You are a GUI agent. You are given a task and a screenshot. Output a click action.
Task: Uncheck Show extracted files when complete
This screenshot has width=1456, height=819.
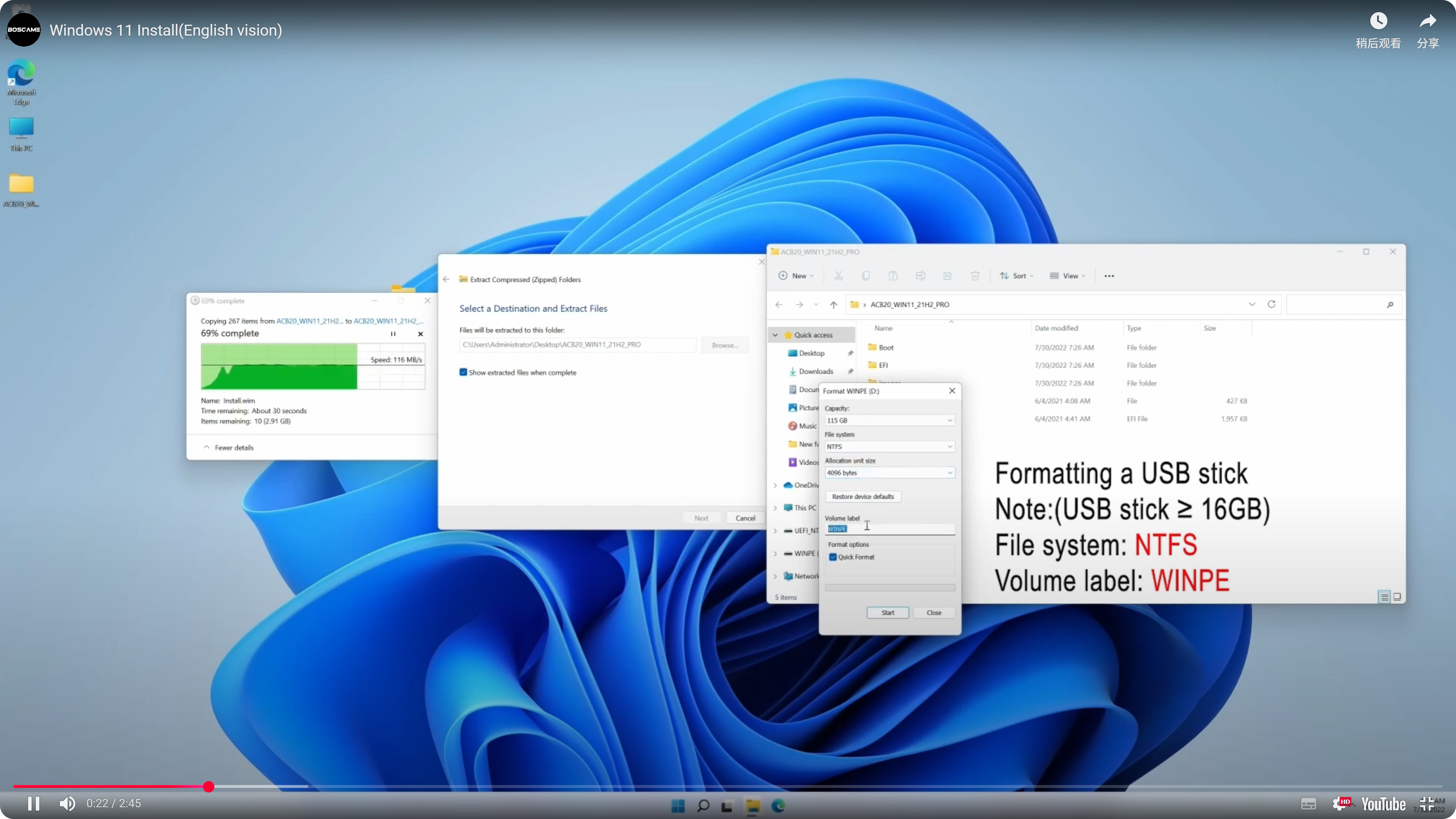(x=463, y=372)
